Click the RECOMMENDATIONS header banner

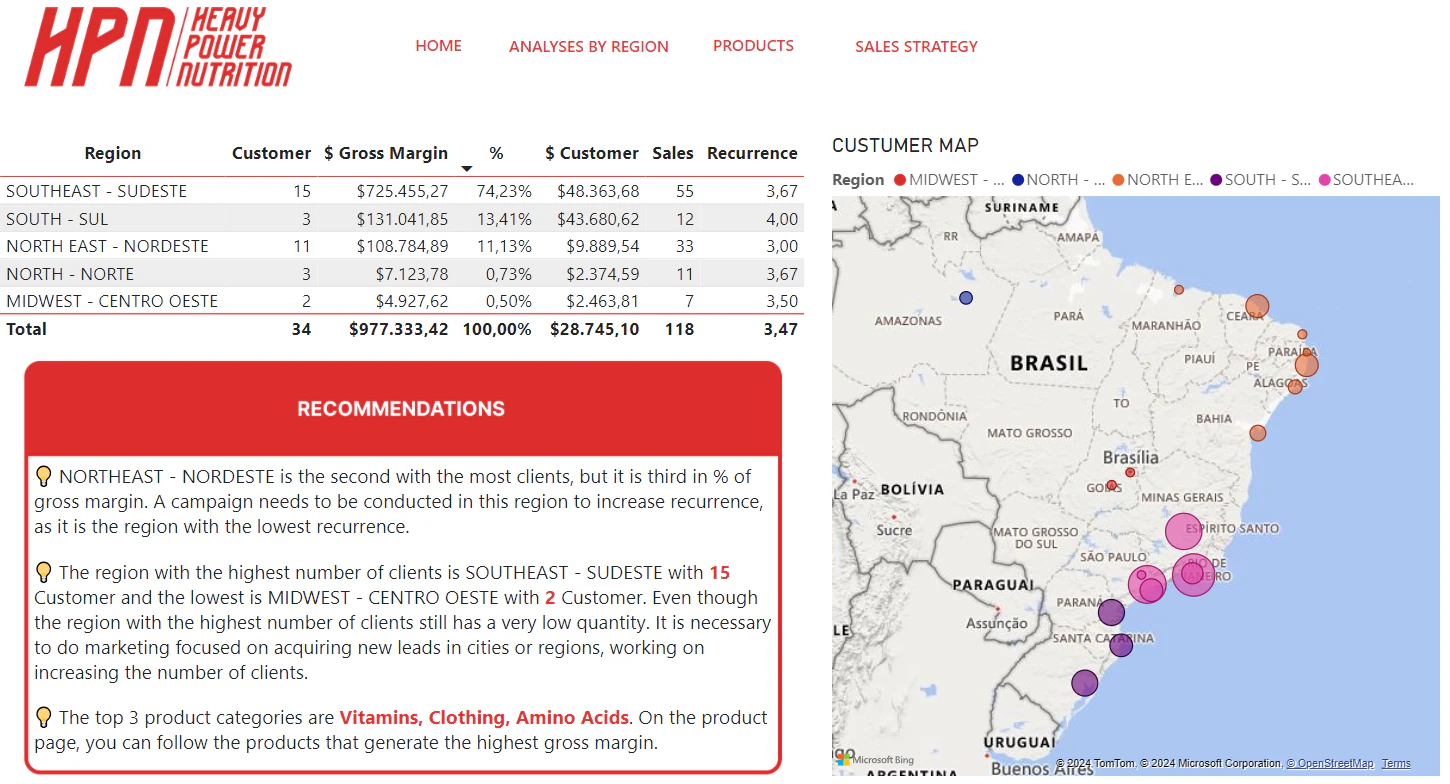point(402,409)
